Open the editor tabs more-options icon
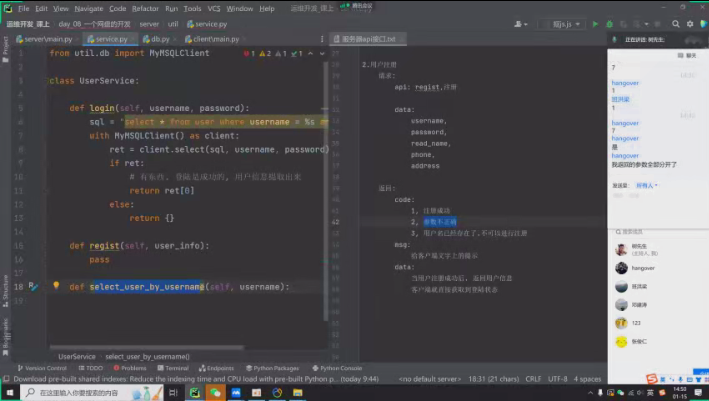 (x=322, y=39)
